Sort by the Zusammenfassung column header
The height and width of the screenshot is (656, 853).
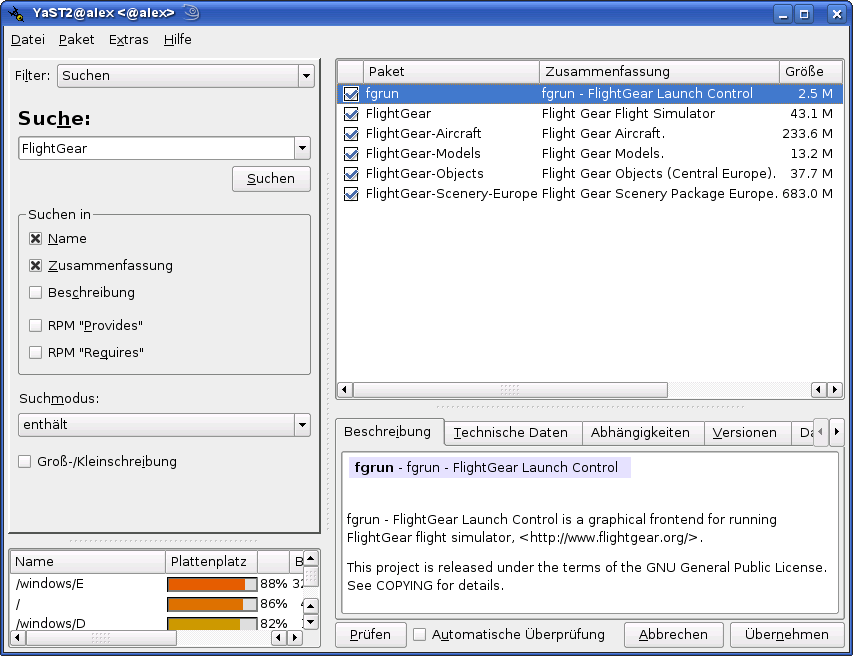[659, 72]
